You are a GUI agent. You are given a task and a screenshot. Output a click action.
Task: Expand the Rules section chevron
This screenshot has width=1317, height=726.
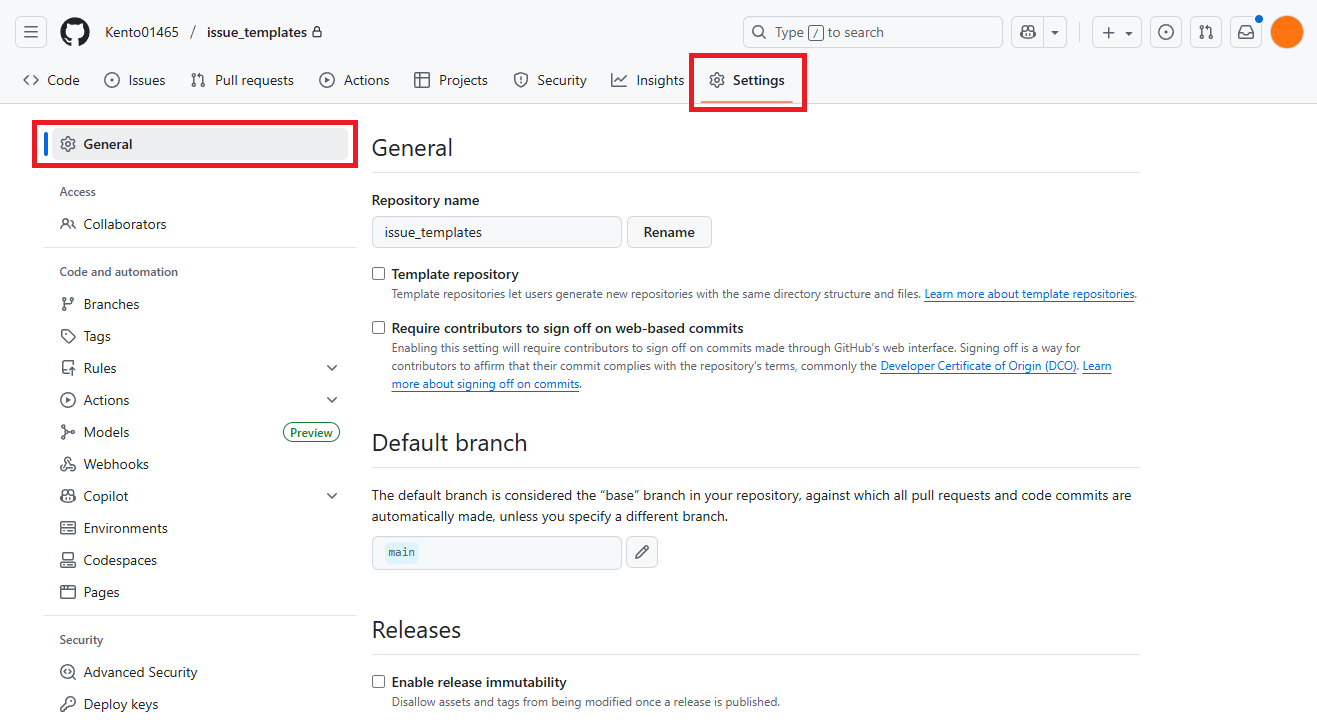[332, 368]
